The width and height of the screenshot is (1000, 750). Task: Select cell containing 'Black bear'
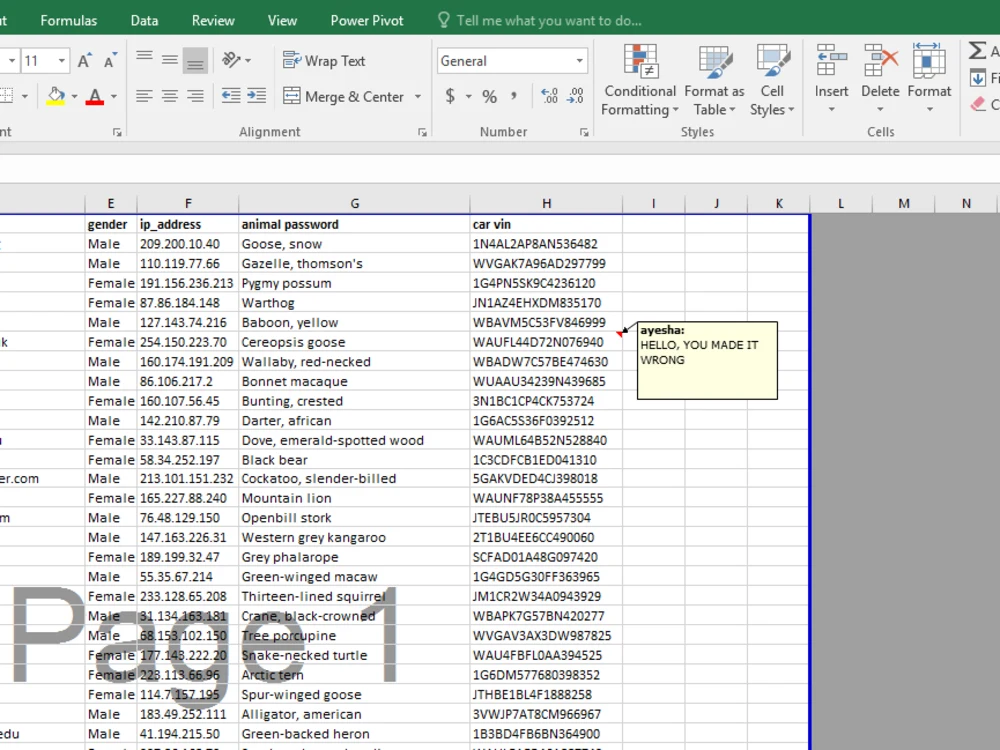(355, 460)
